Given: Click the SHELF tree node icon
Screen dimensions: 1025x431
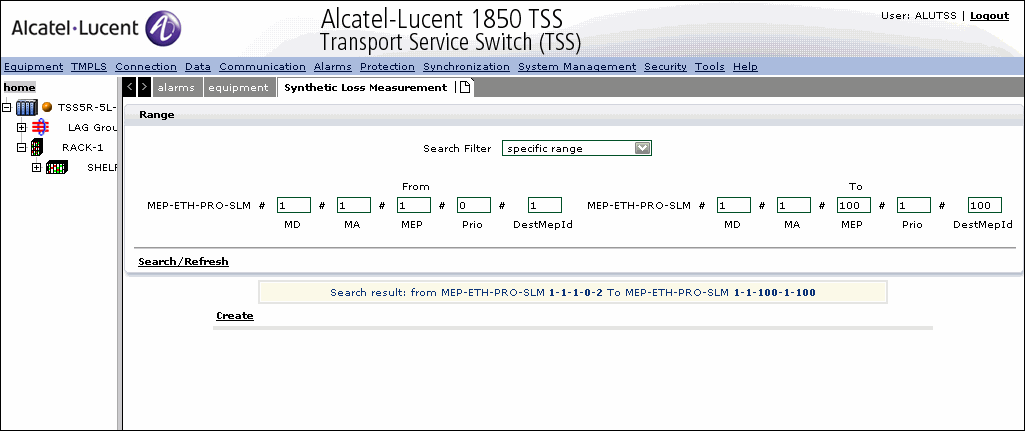Looking at the screenshot, I should tap(57, 167).
